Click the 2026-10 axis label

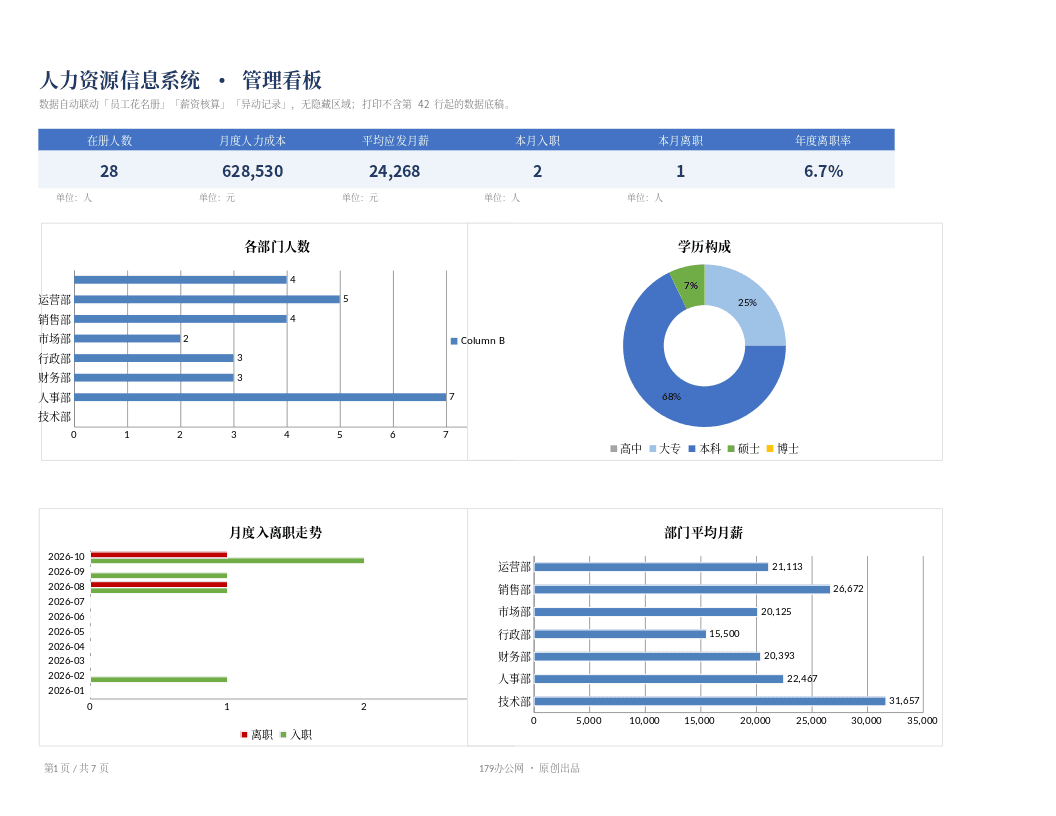[66, 557]
